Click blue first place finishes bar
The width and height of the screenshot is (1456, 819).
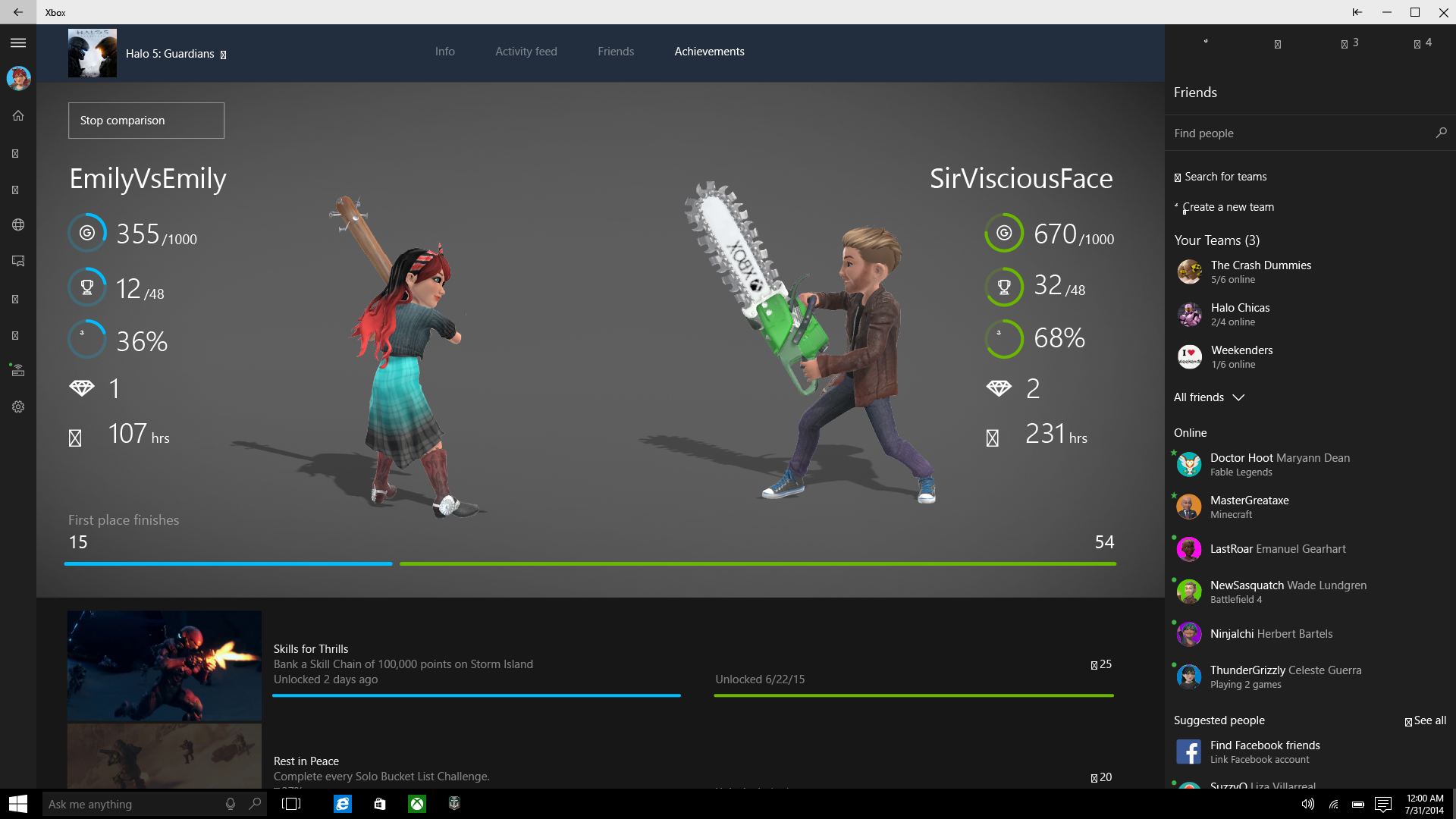[x=228, y=563]
